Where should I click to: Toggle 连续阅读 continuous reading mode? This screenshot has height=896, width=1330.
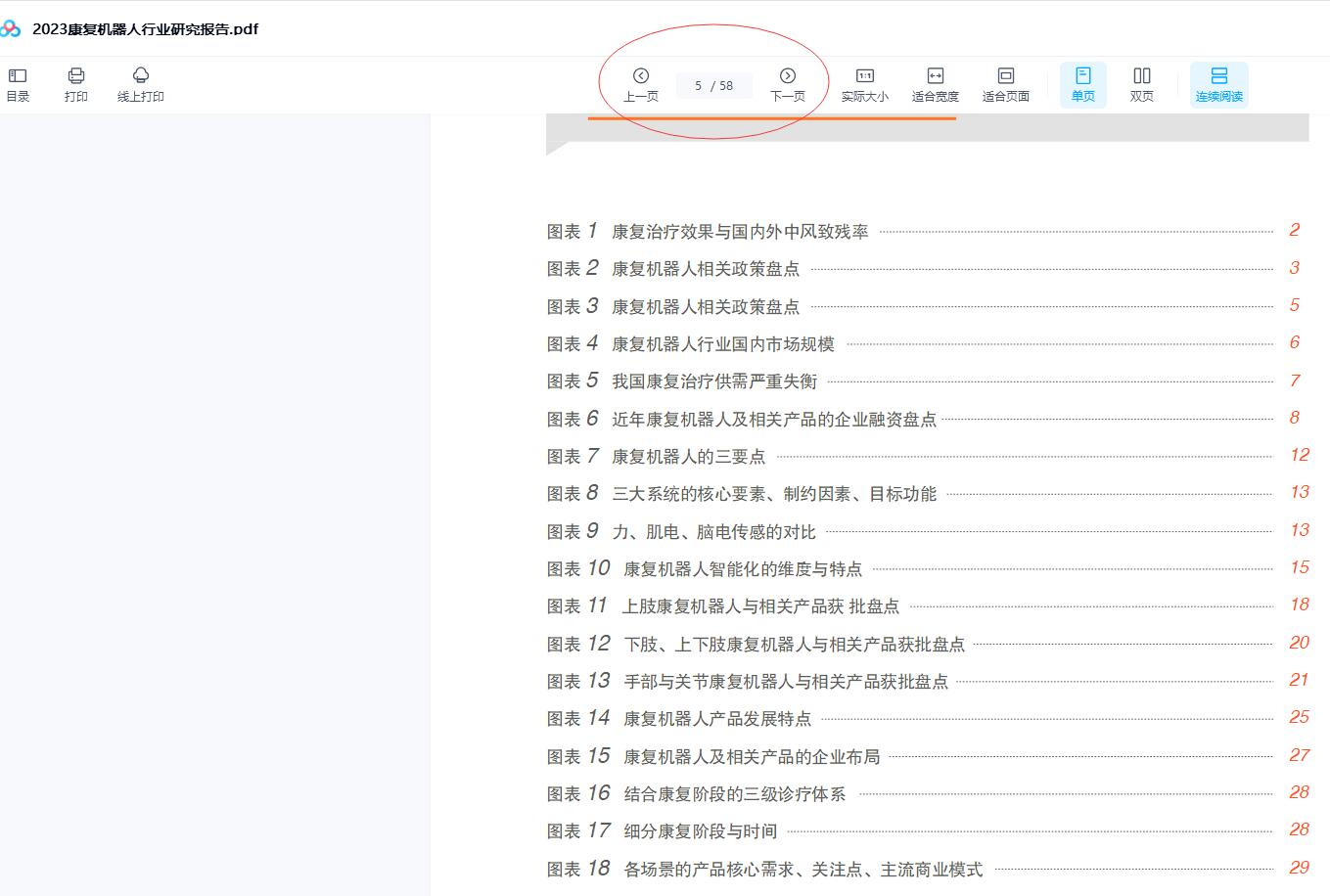pyautogui.click(x=1218, y=84)
